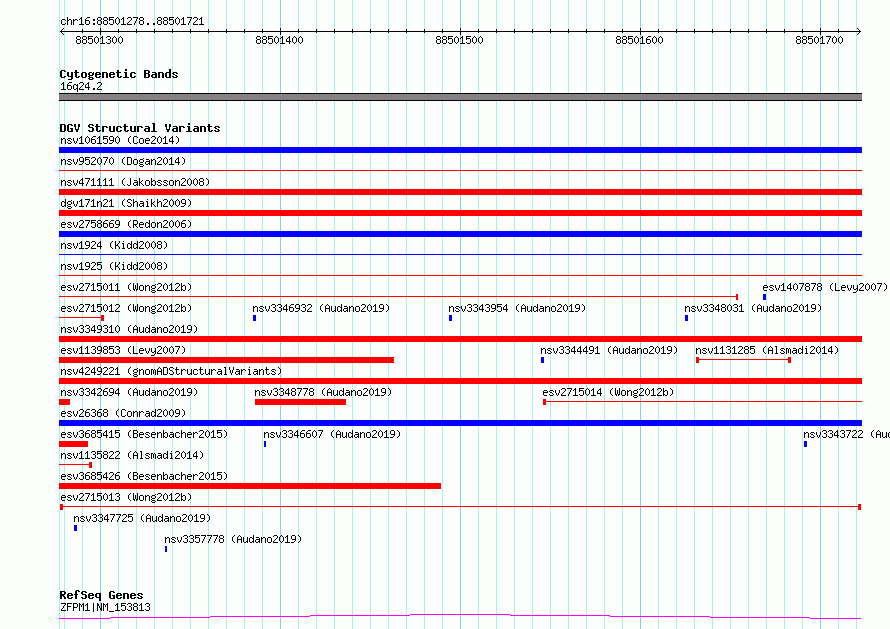Click the chr16:88501278..88501721 region label
The height and width of the screenshot is (629, 890).
[132, 22]
